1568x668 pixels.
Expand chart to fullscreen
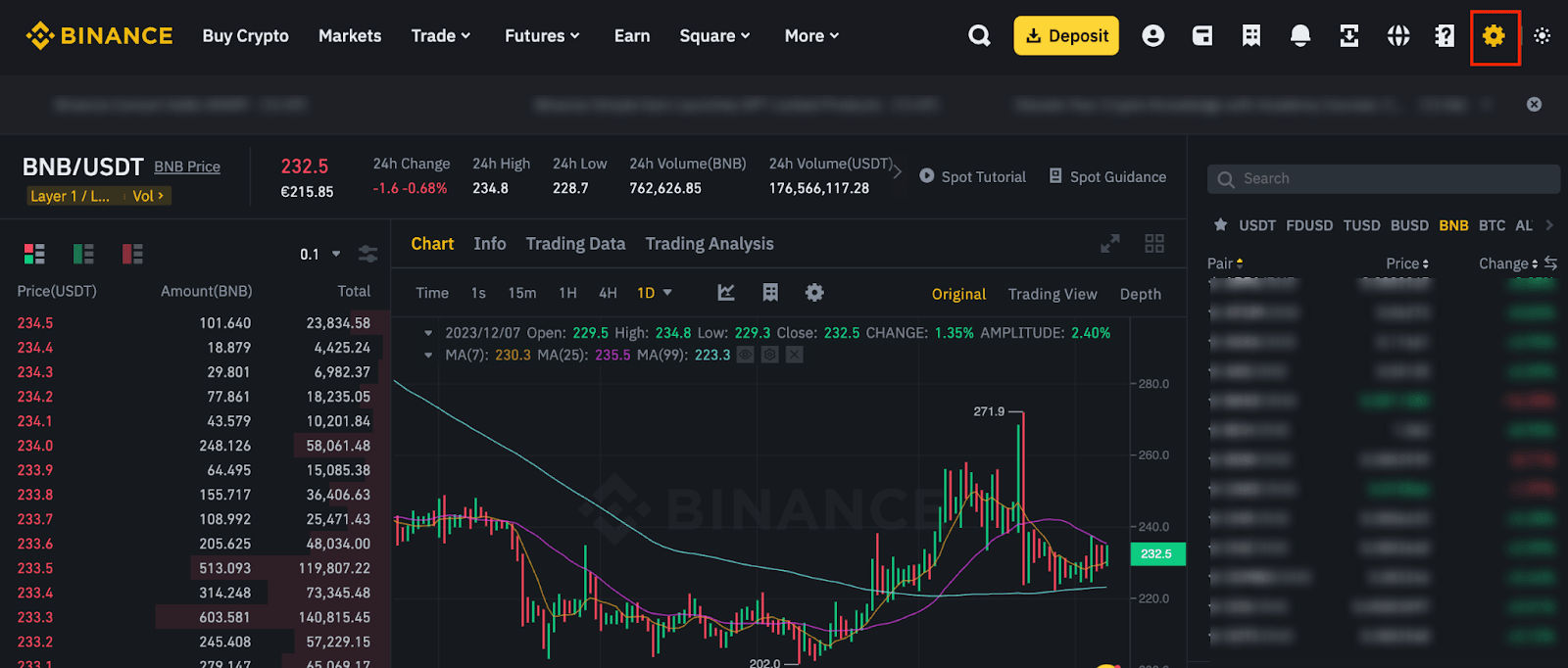[x=1110, y=244]
